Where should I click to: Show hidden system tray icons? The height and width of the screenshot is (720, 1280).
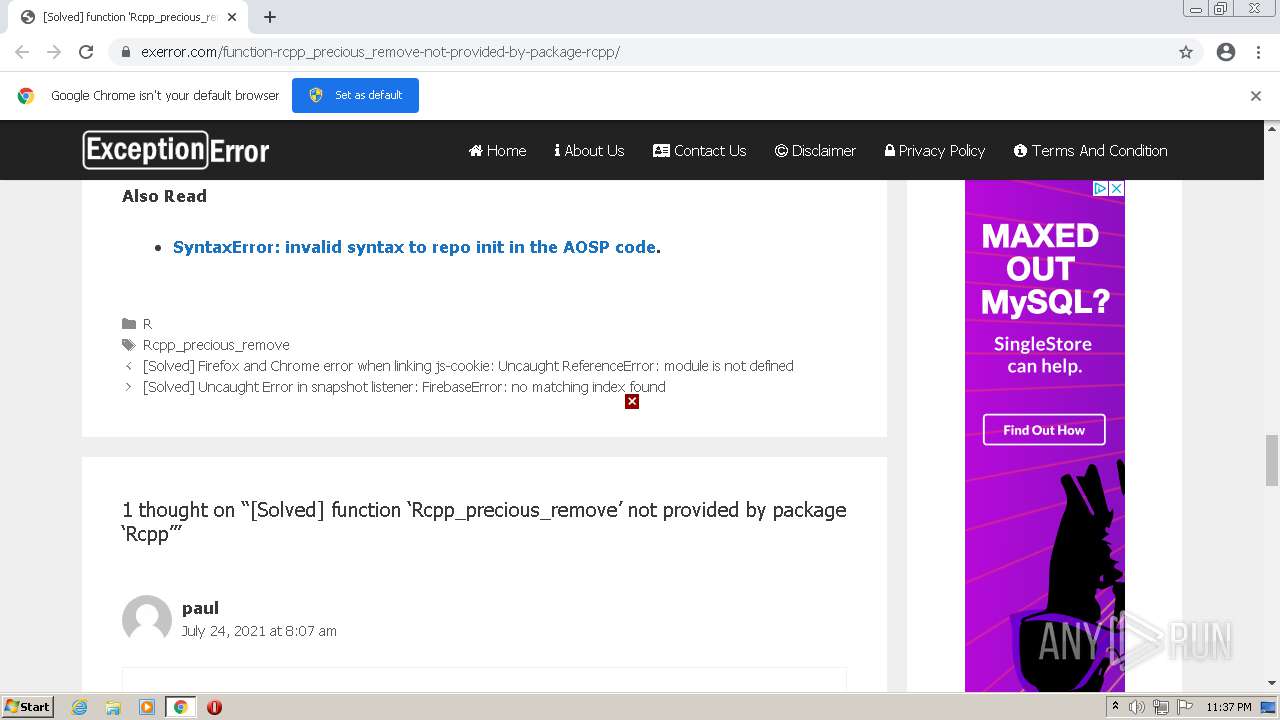[x=1115, y=707]
